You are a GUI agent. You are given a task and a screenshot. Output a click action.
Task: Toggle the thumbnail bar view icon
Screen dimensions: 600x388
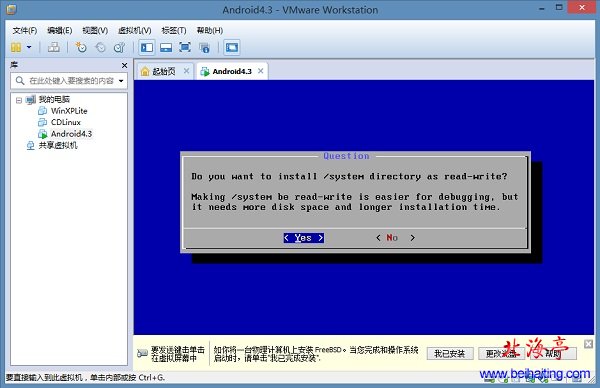pos(166,47)
